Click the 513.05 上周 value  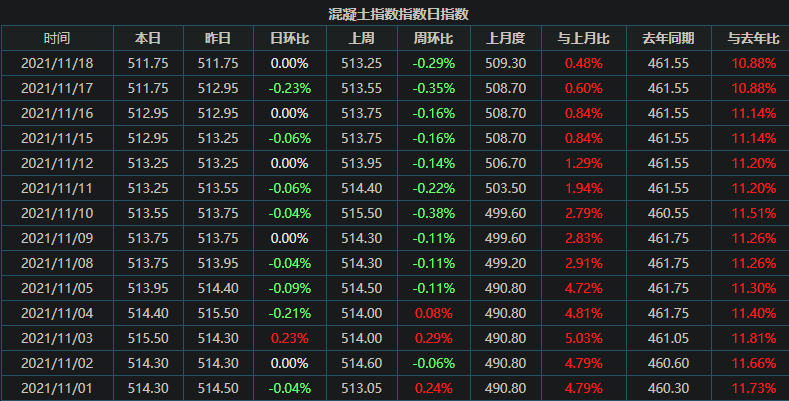362,388
